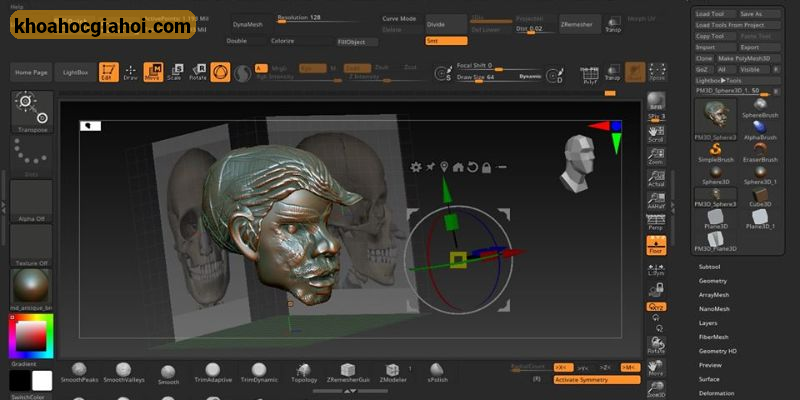The width and height of the screenshot is (800, 400).
Task: Click the Zoom canvas icon
Action: coord(656,156)
